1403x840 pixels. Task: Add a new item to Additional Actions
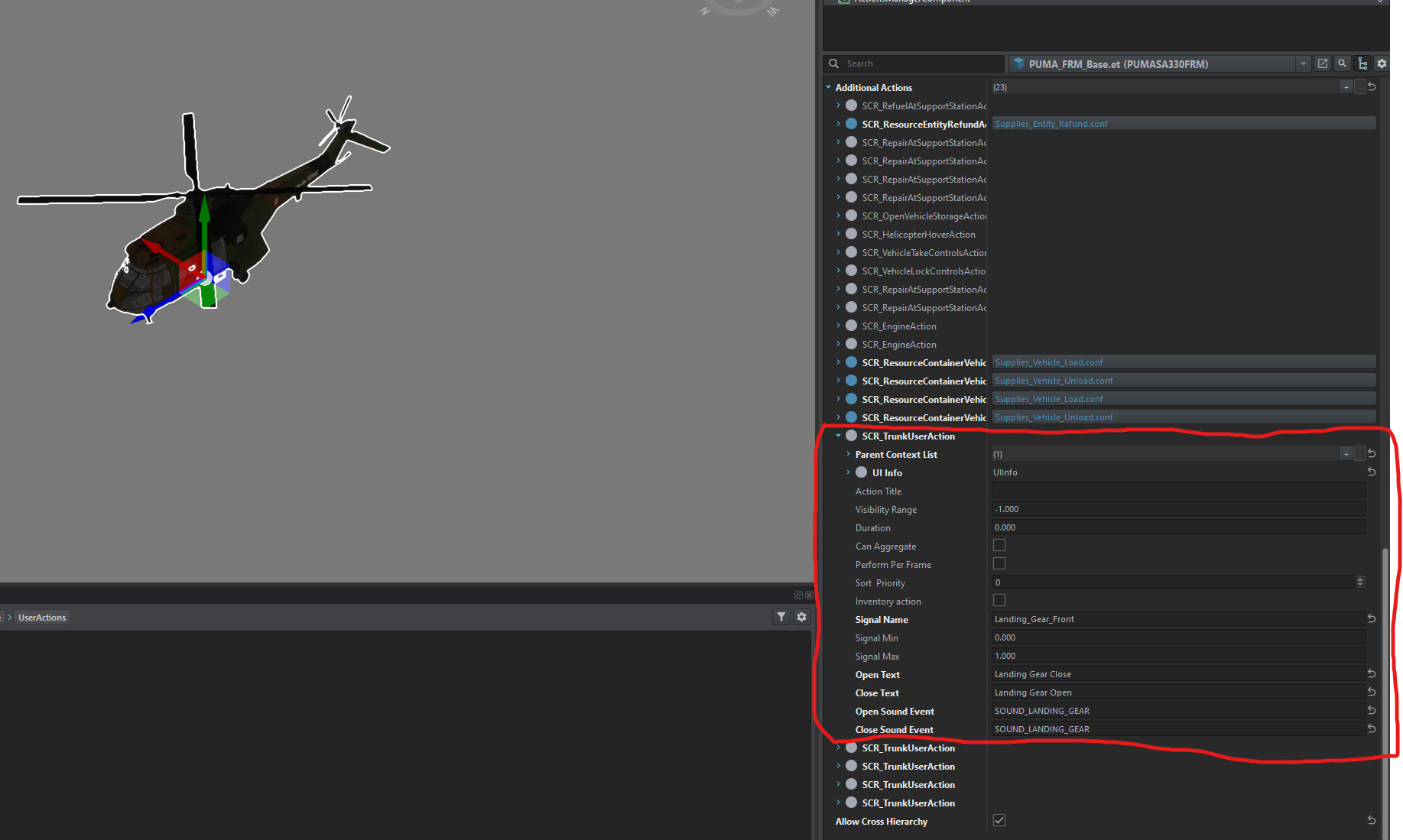[x=1346, y=87]
